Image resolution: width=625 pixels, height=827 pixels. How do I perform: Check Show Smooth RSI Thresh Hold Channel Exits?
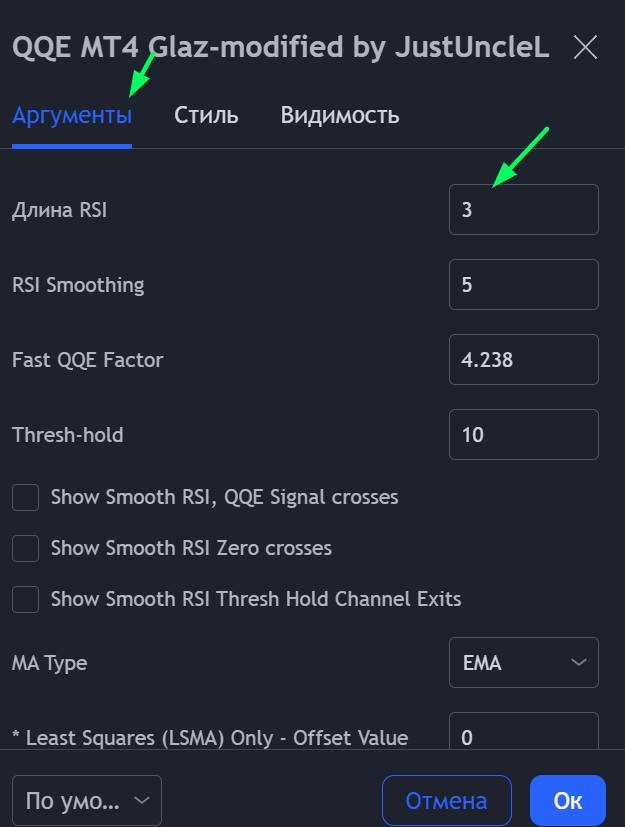(x=26, y=599)
